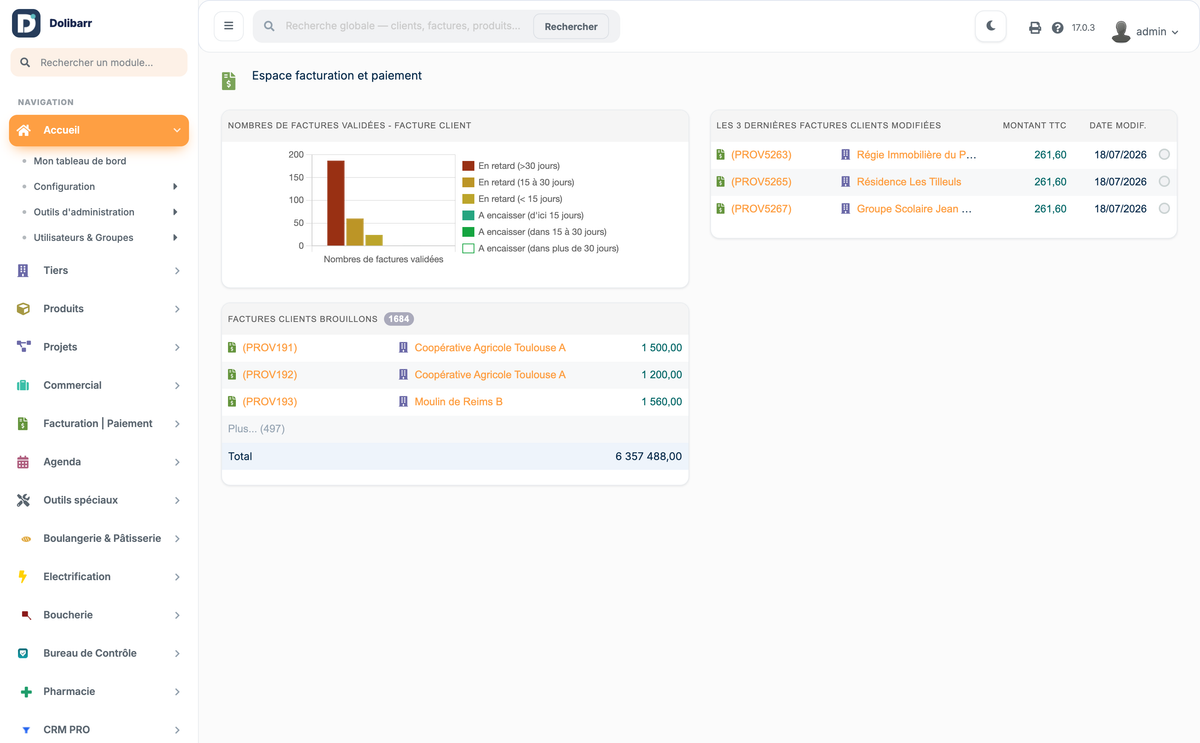
Task: Focus the global search input field
Action: click(x=403, y=26)
